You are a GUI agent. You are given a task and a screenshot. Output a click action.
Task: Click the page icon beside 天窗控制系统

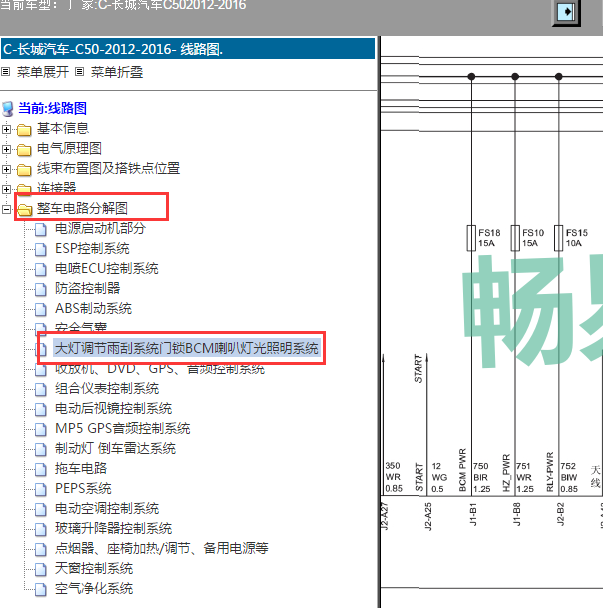41,570
